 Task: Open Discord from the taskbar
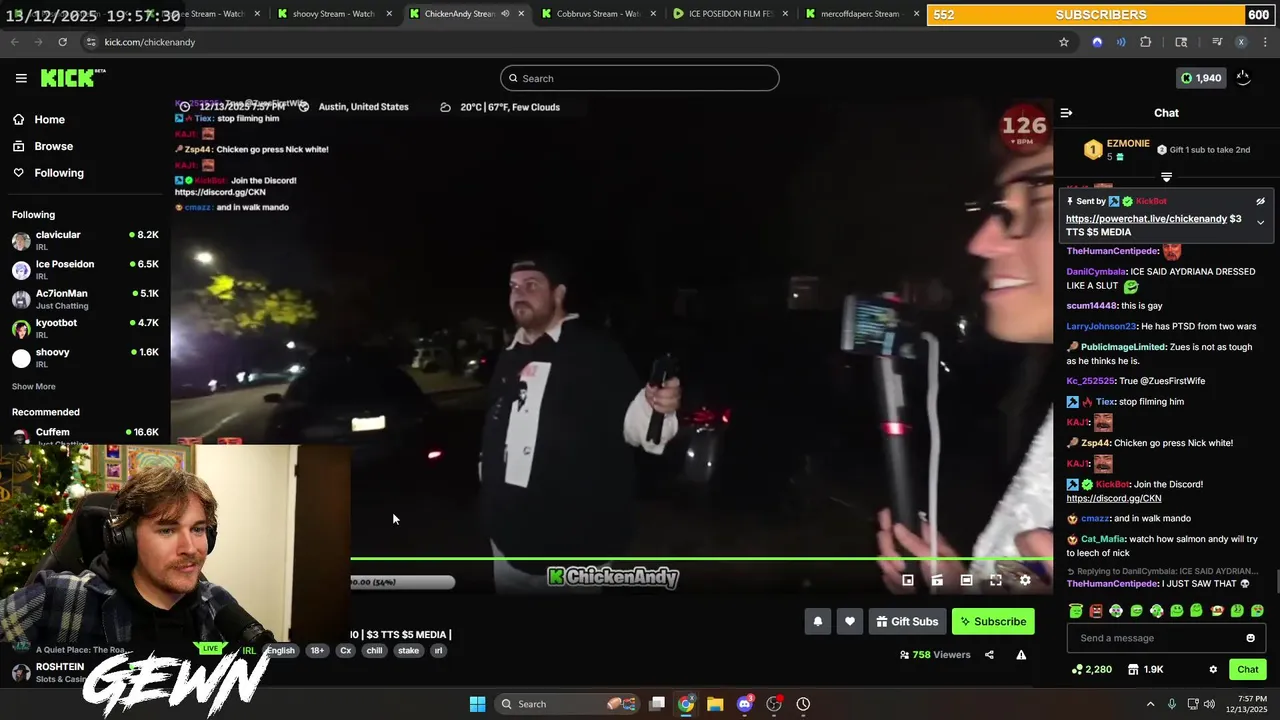tap(745, 704)
